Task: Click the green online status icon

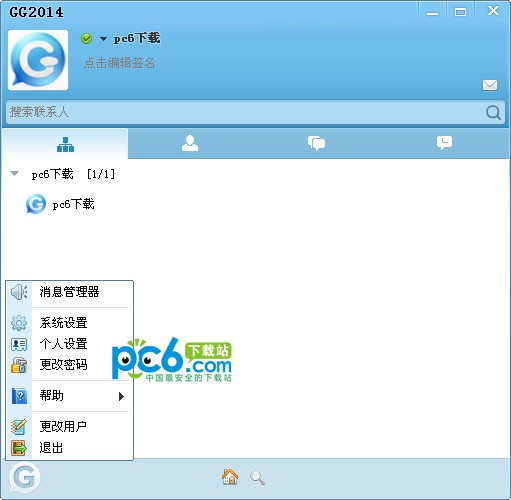Action: tap(87, 39)
